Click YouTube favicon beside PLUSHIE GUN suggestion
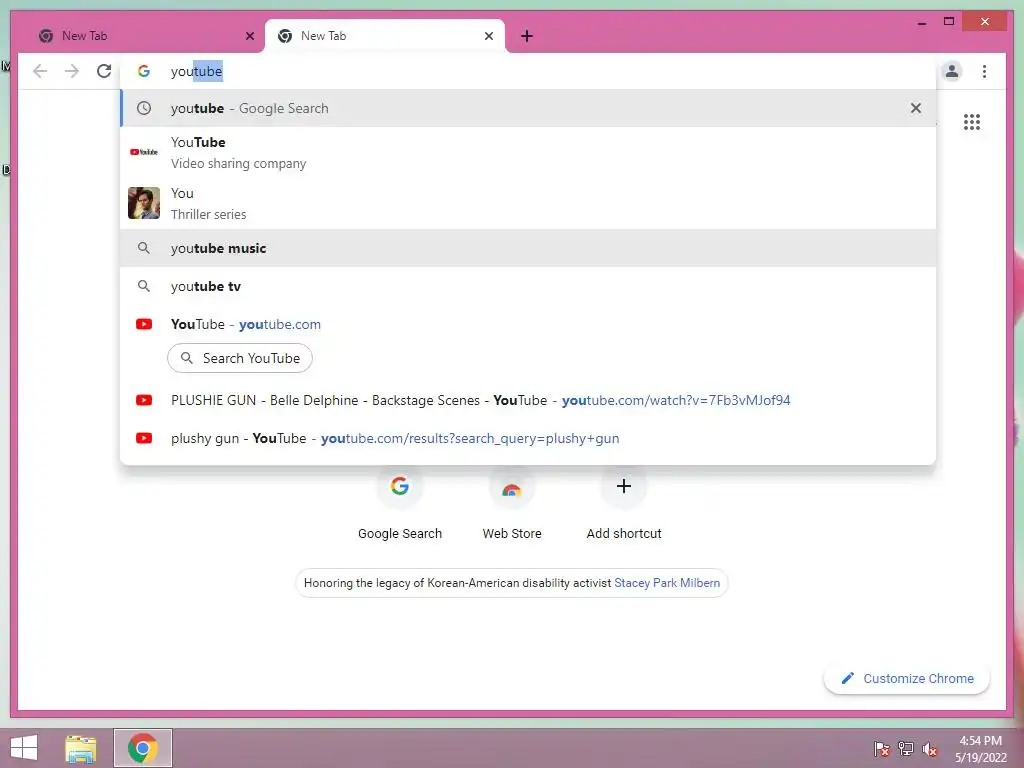This screenshot has height=768, width=1024. point(144,400)
